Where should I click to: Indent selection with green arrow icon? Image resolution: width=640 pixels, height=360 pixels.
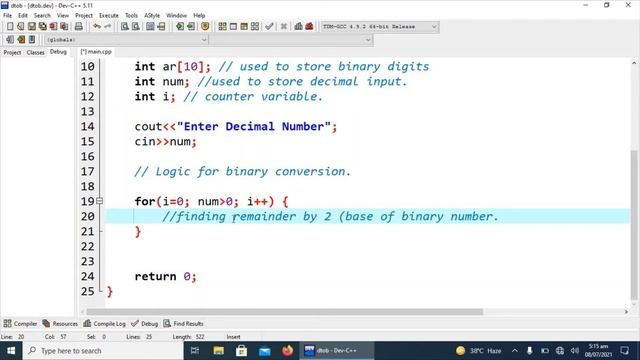pos(180,27)
